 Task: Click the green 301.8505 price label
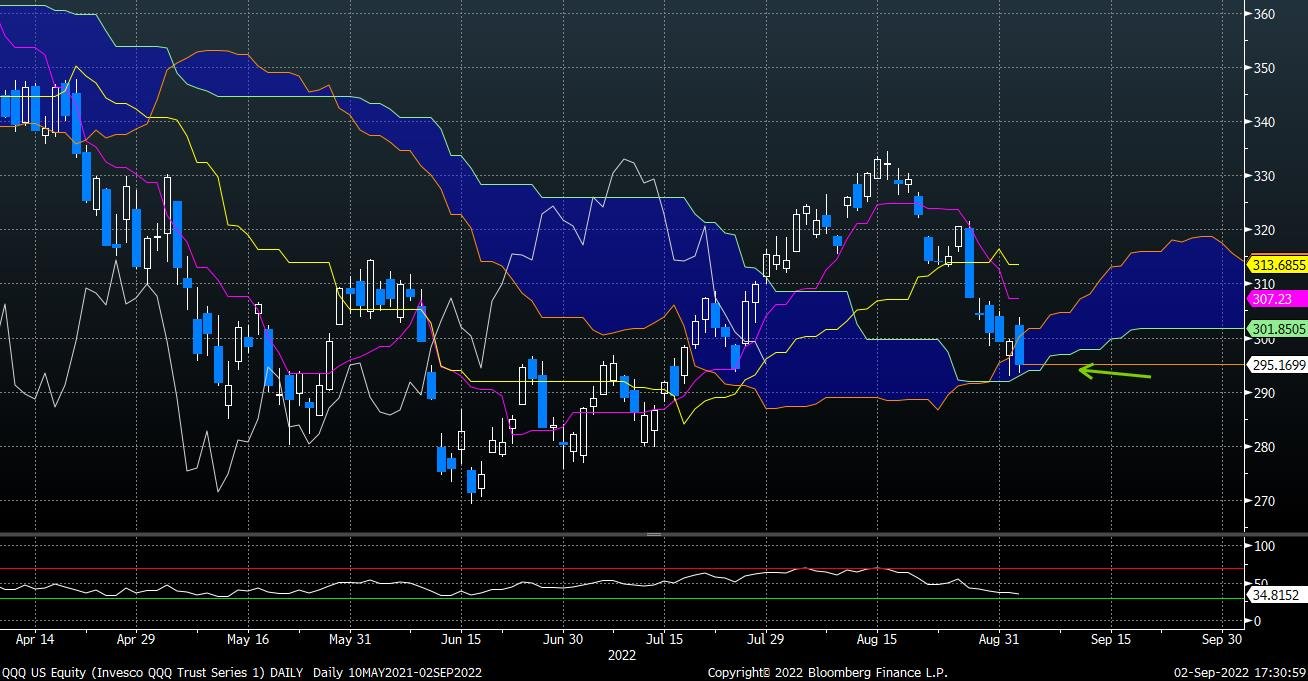1282,328
